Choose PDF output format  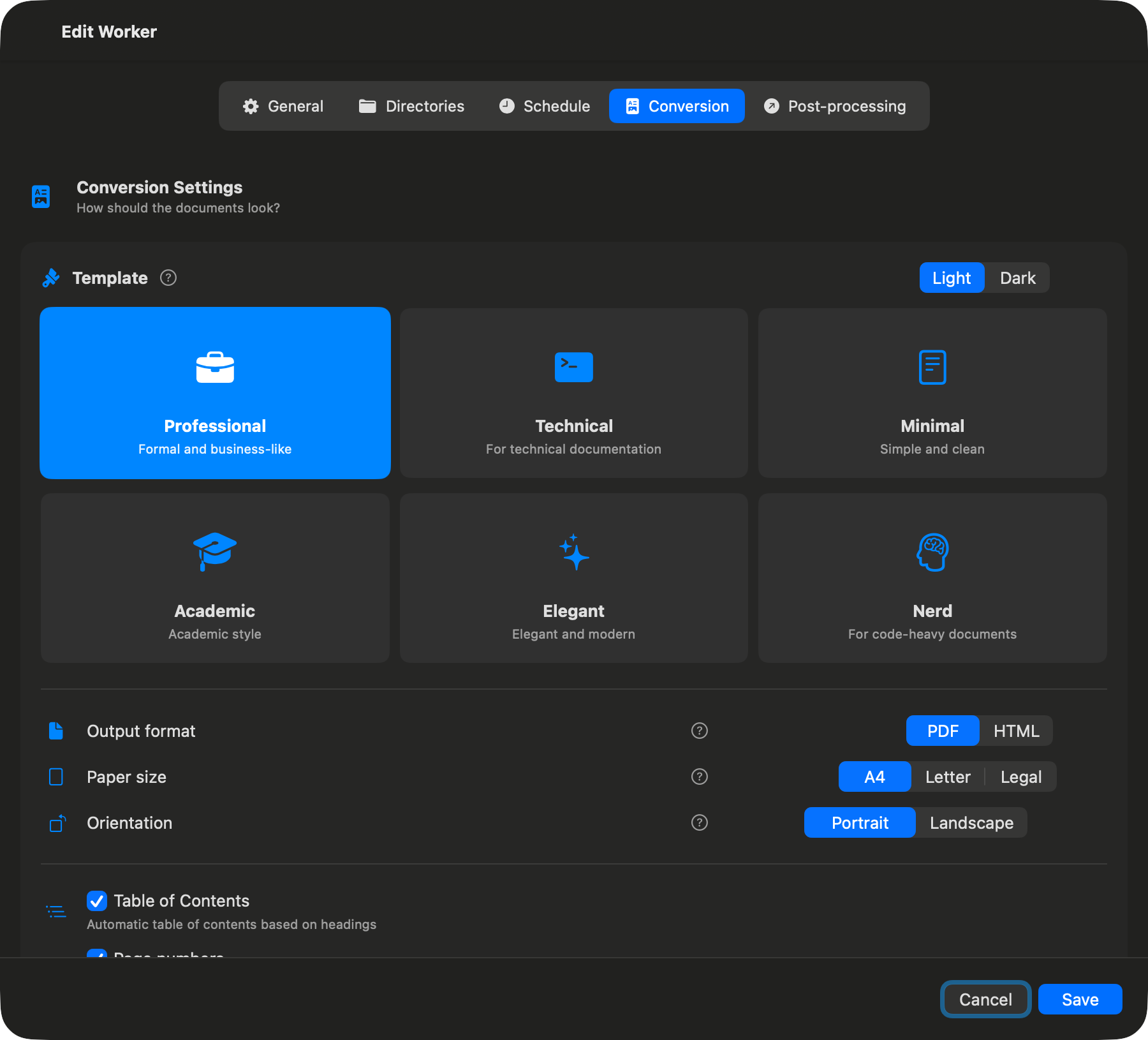(x=943, y=731)
